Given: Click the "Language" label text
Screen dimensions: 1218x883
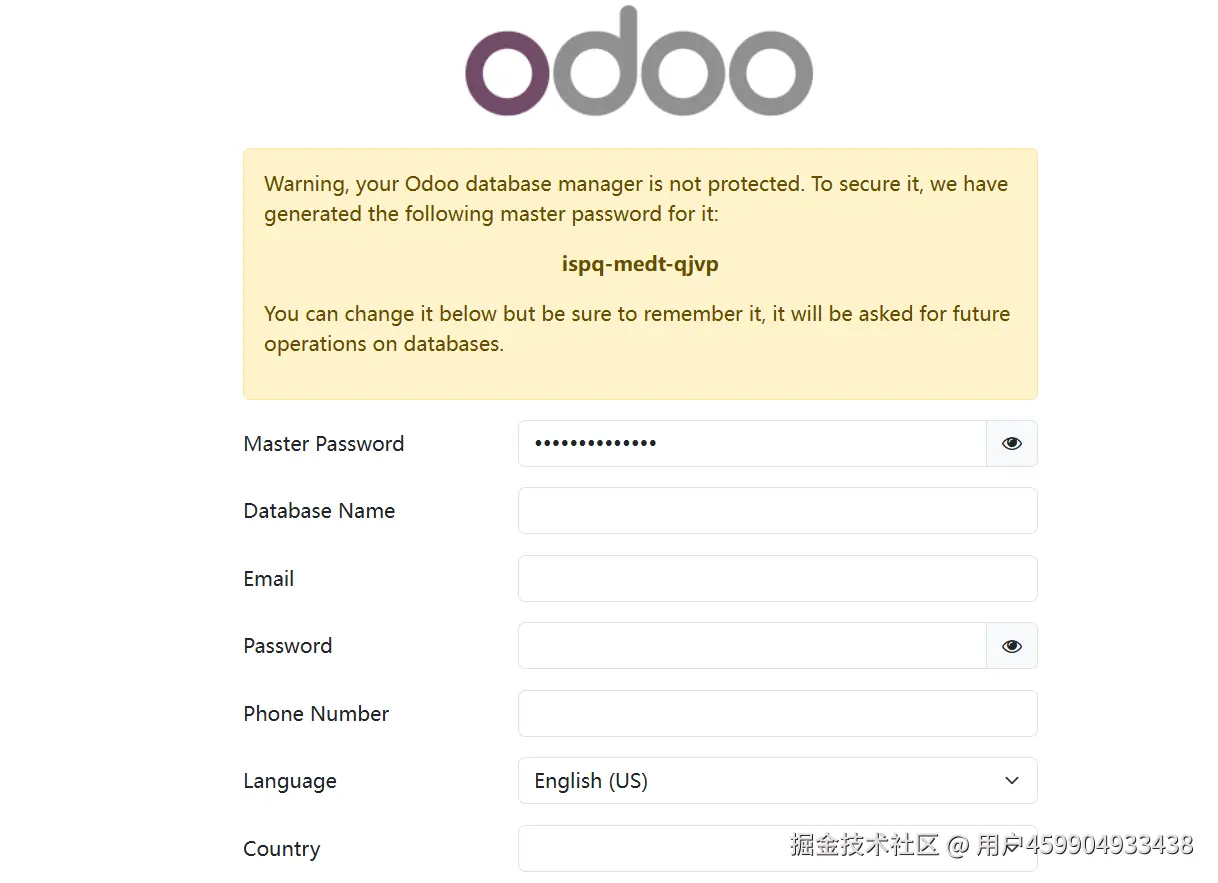Looking at the screenshot, I should [x=290, y=781].
